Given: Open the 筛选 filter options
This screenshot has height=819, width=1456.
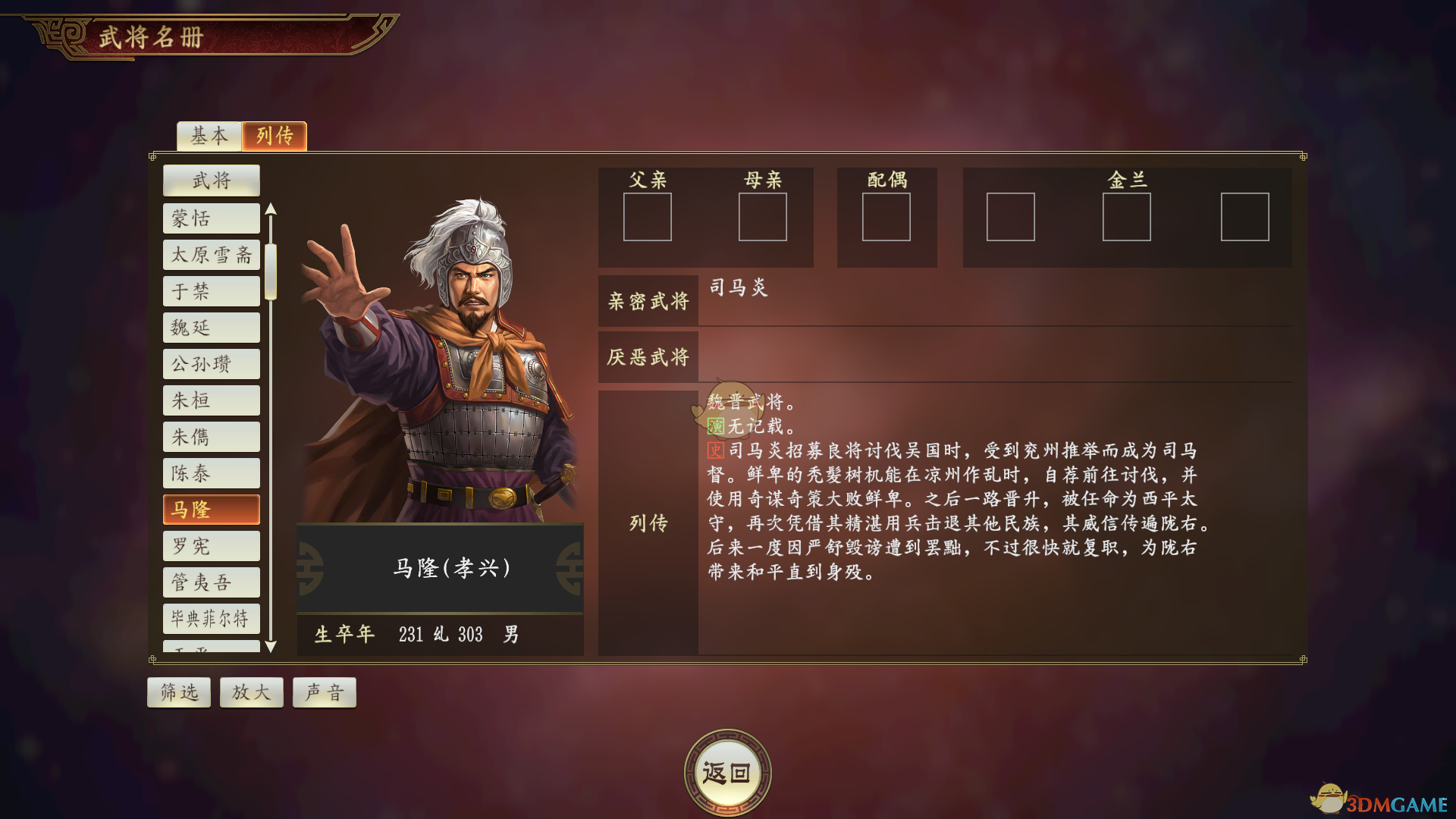Looking at the screenshot, I should [179, 692].
